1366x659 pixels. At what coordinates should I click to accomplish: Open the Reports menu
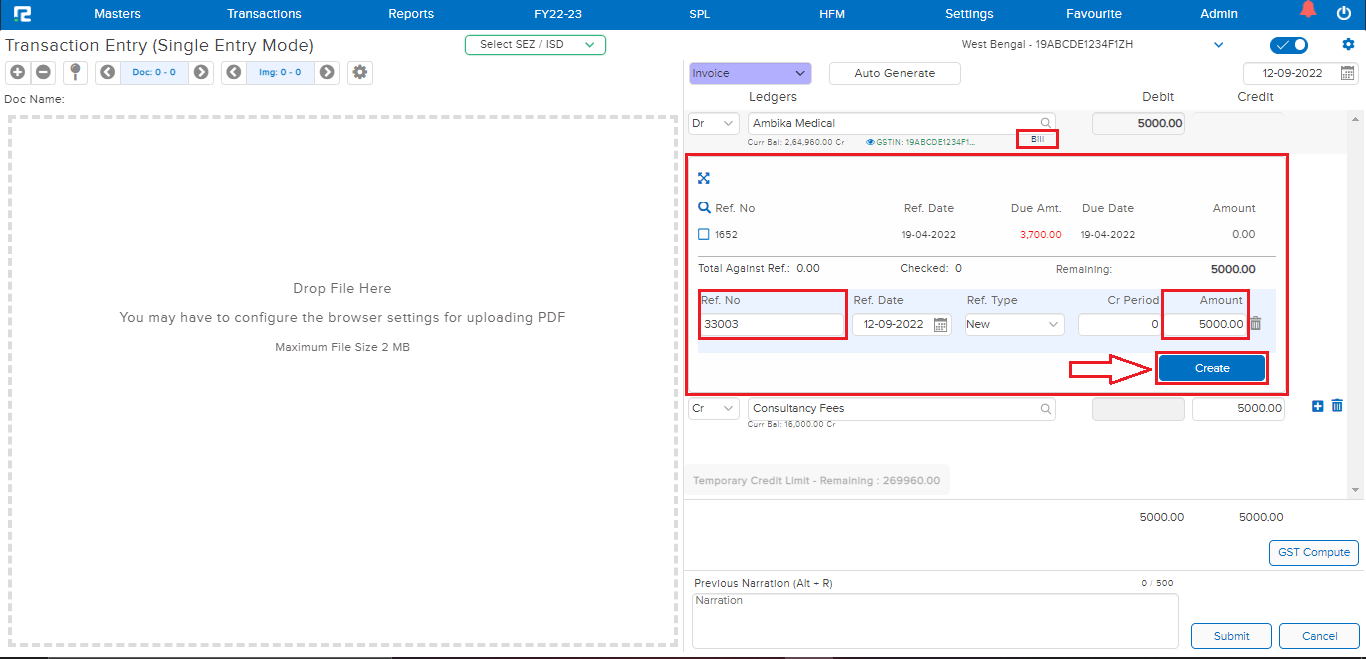(411, 14)
